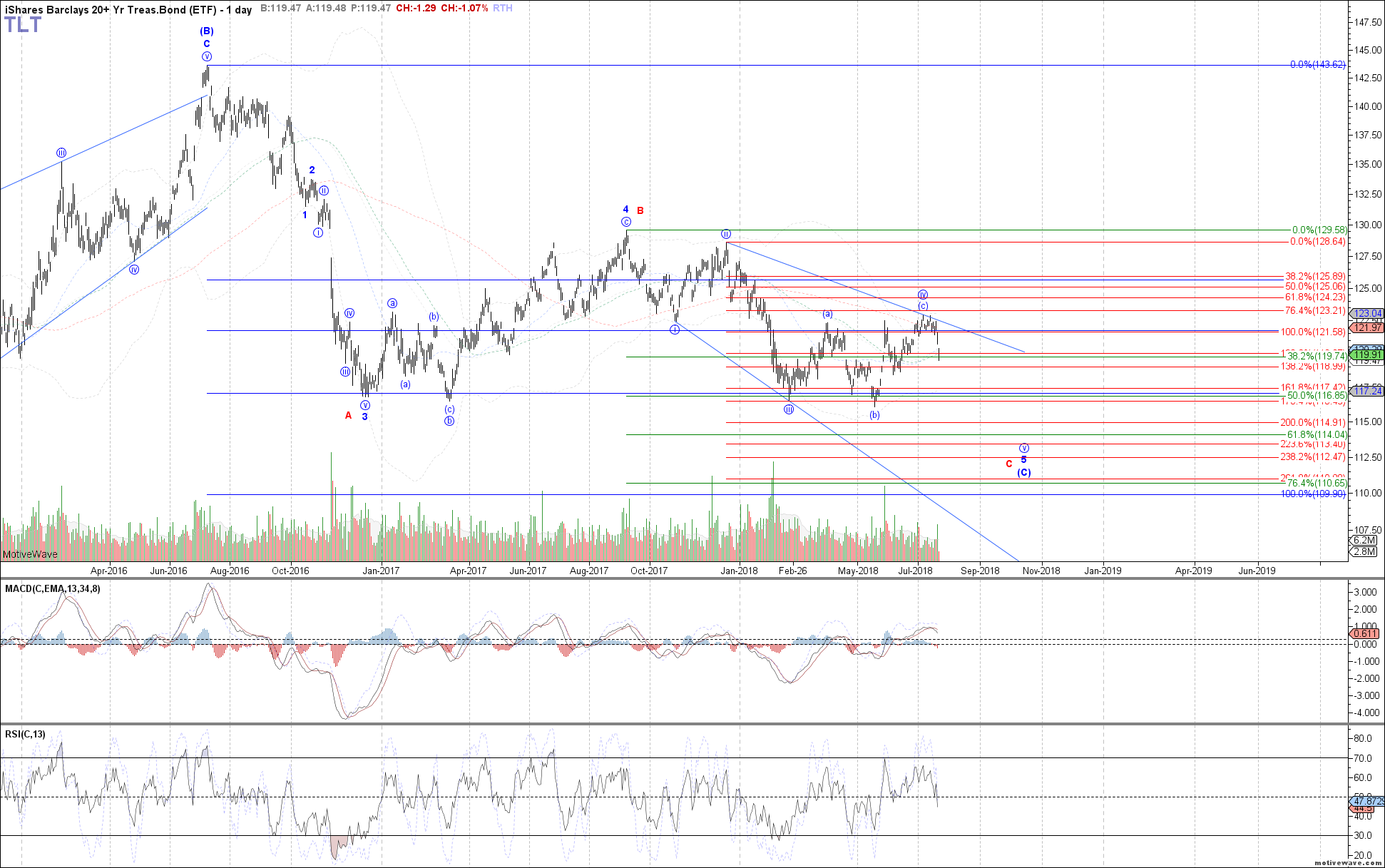The image size is (1385, 868).
Task: Select the 0.0%(128.64) red Fibonacci label
Action: (1317, 242)
